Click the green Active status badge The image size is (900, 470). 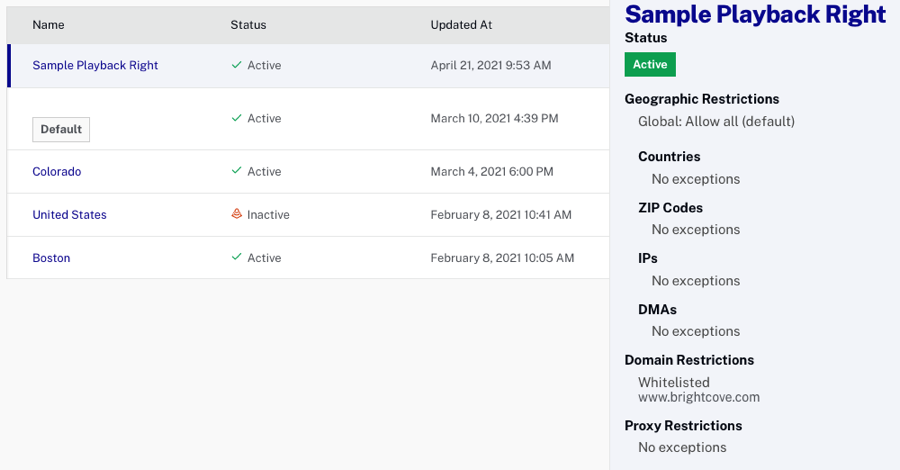[650, 64]
